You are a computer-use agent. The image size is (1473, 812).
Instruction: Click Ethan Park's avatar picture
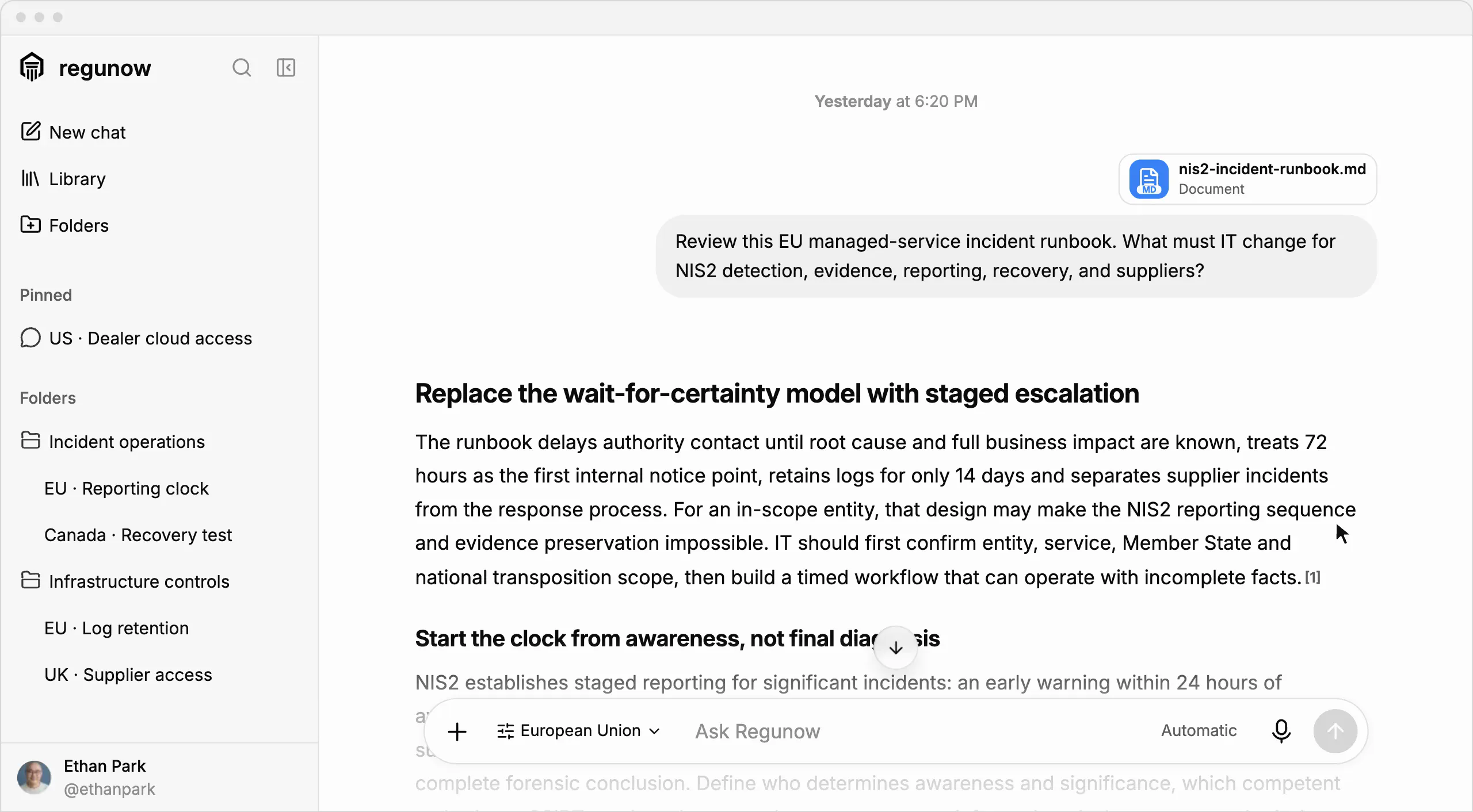pos(34,777)
